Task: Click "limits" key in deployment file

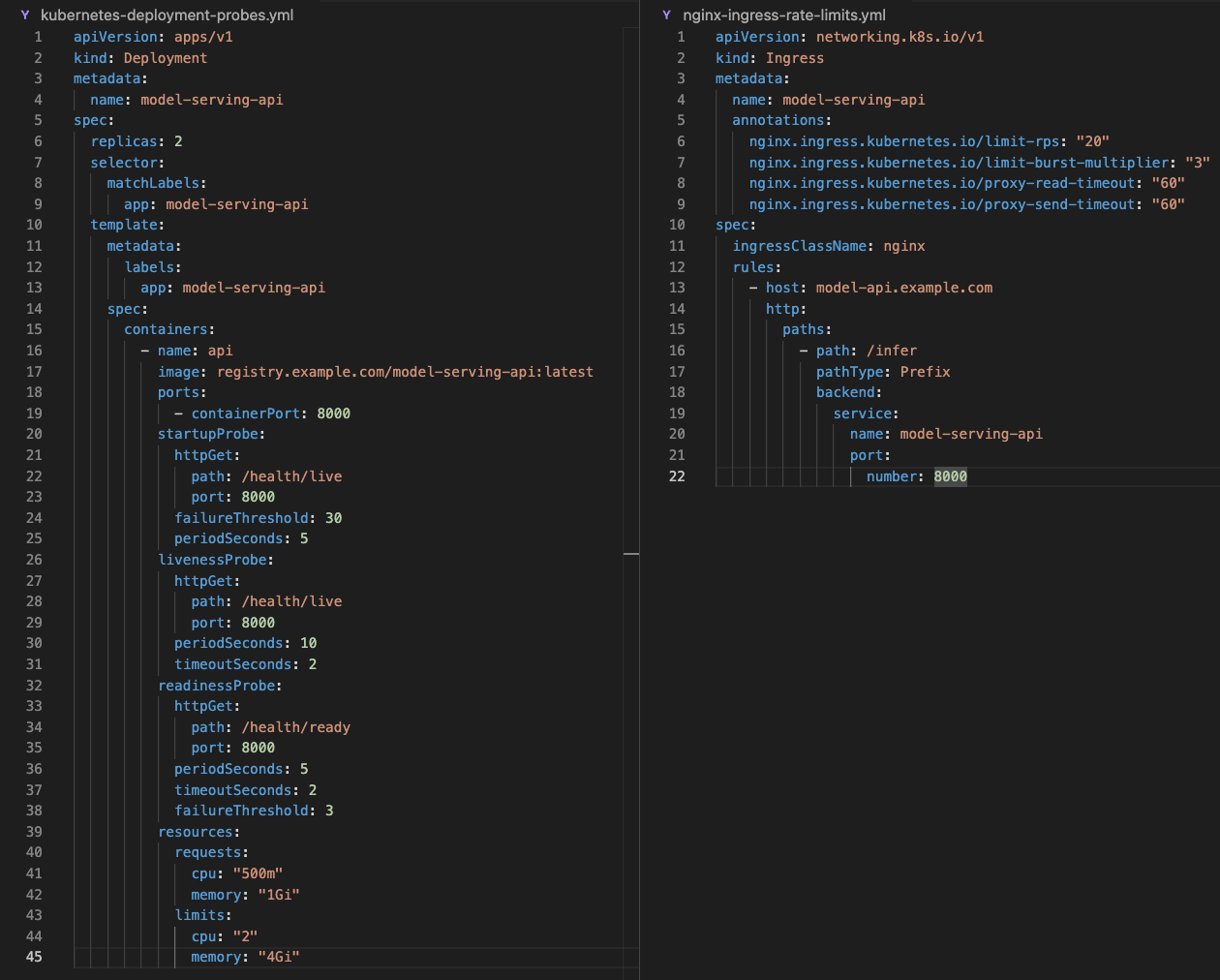Action: (x=199, y=915)
